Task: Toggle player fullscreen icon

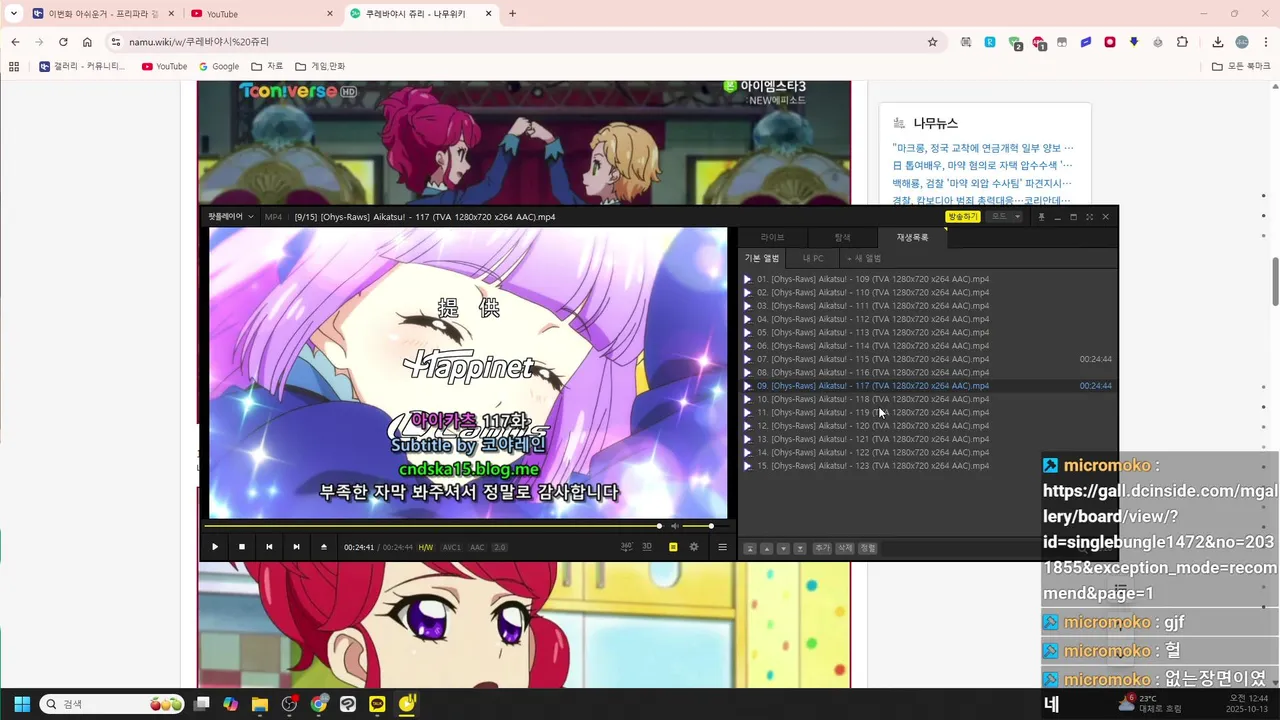Action: click(1089, 217)
